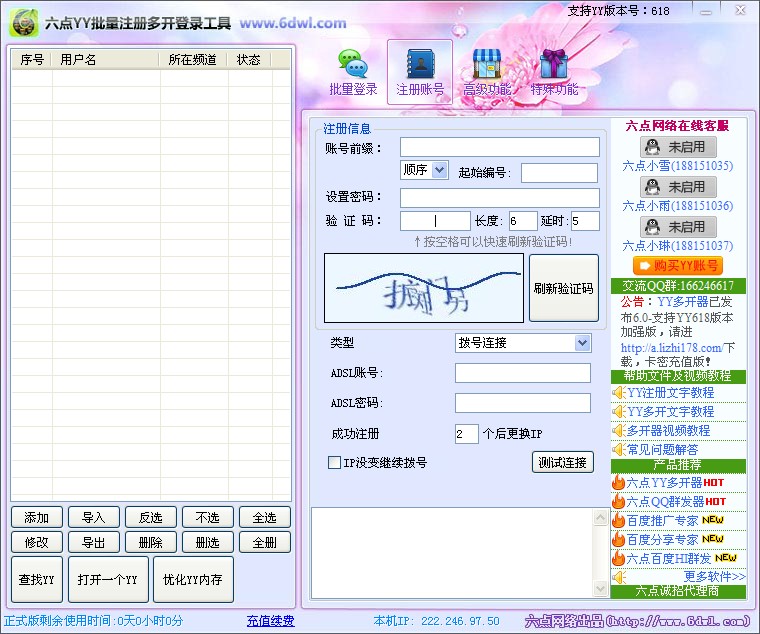Click the 全选 button
Image resolution: width=760 pixels, height=634 pixels.
[x=265, y=517]
